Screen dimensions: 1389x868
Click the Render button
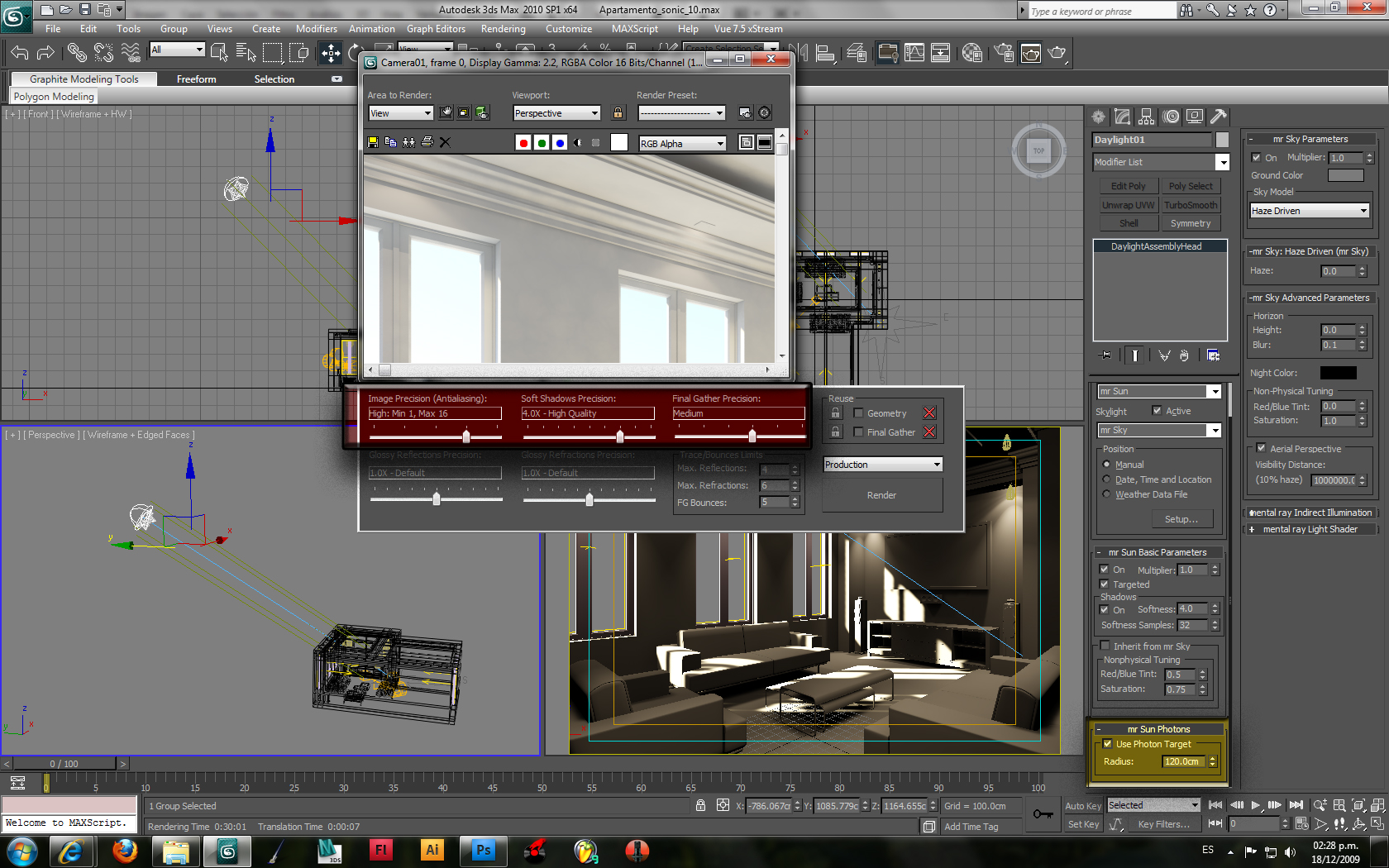click(x=882, y=495)
